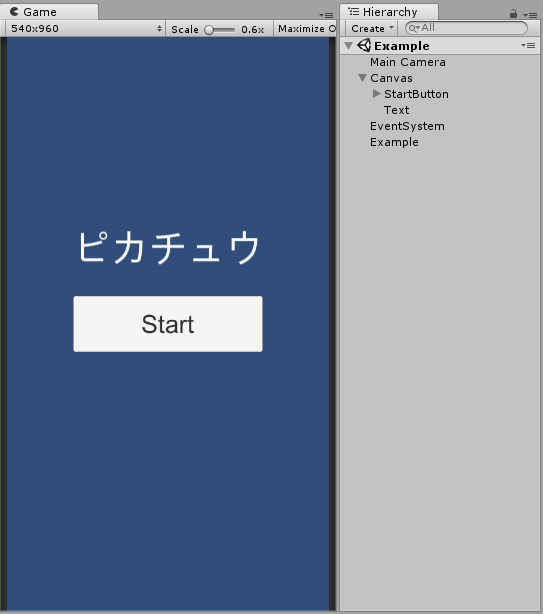Expand the StartButton tree arrow

[x=377, y=94]
